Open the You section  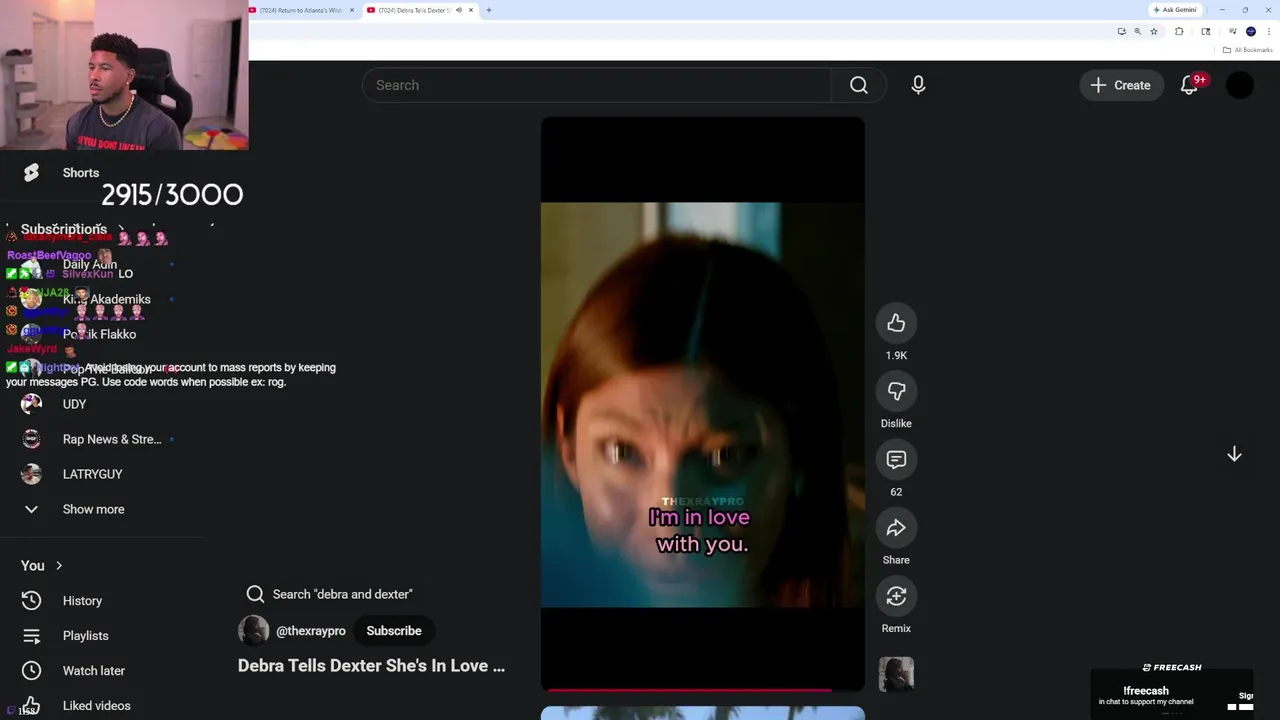tap(41, 565)
